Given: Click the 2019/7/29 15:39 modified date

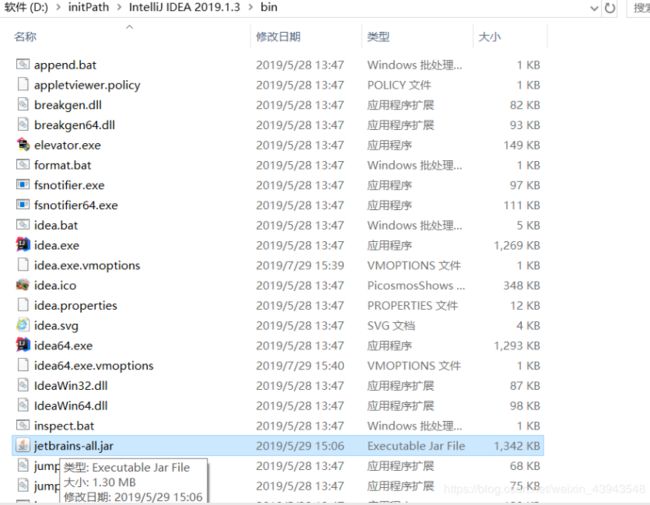Looking at the screenshot, I should (x=300, y=265).
